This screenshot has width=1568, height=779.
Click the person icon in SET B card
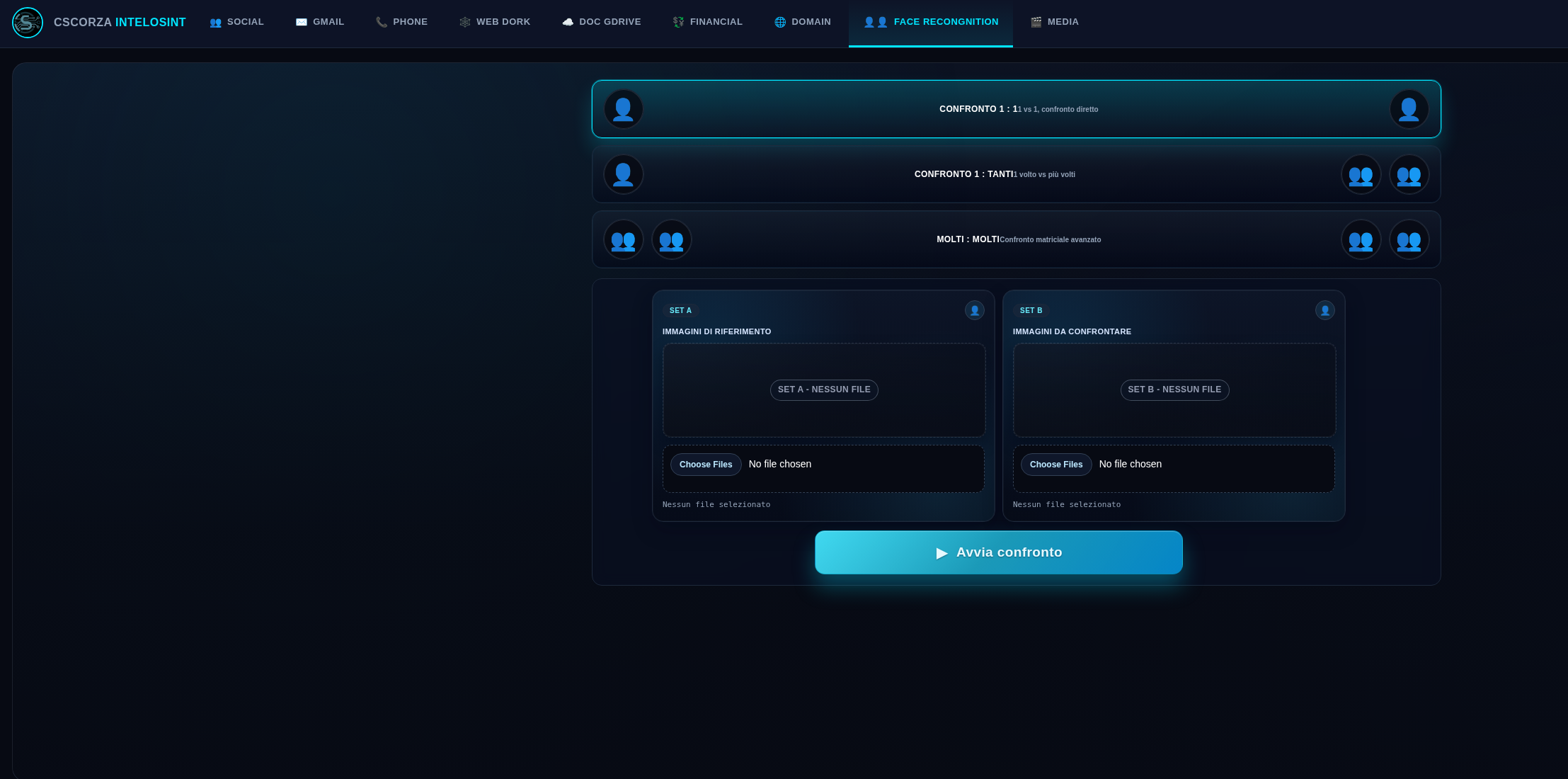pos(1325,310)
